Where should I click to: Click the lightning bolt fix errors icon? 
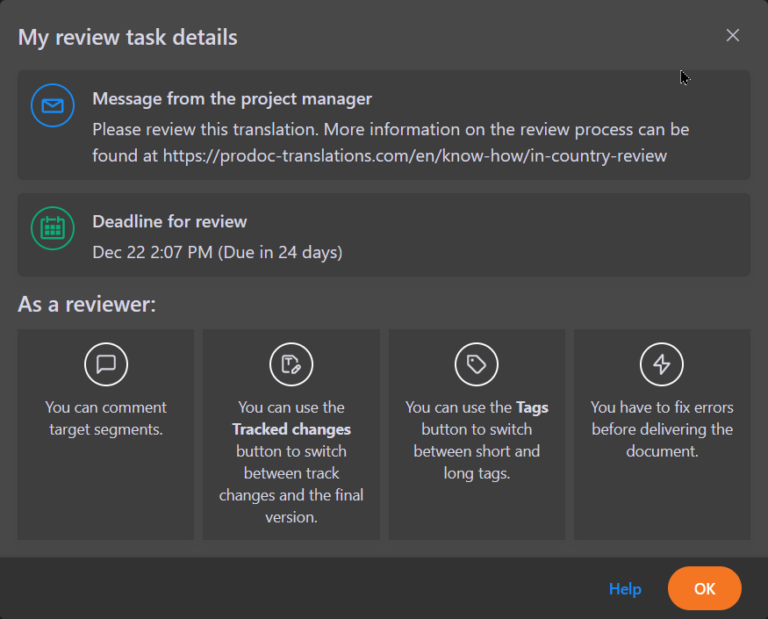(x=661, y=365)
